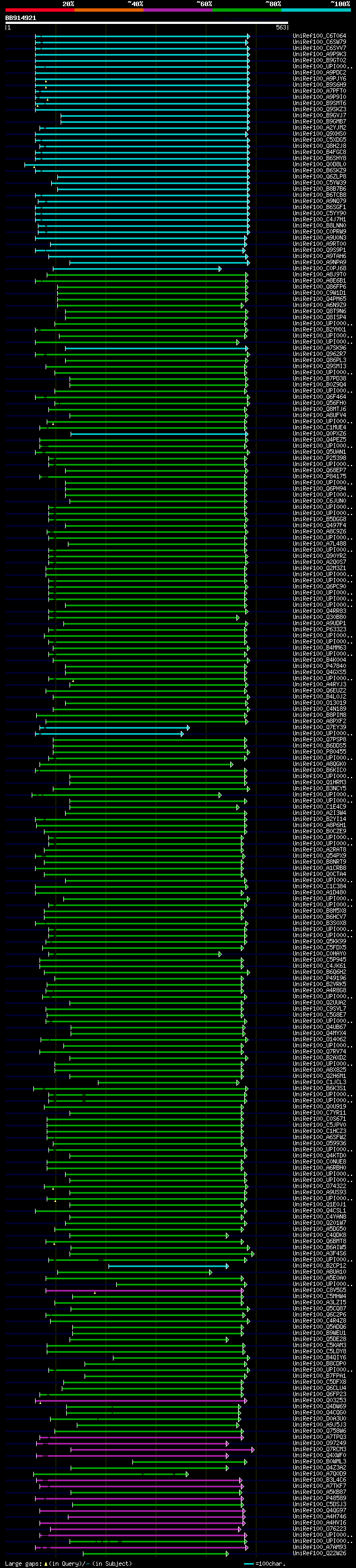This screenshot has height=1568, width=356.
Task: Select label UniRef100_Q6PH94
Action: click(x=319, y=489)
